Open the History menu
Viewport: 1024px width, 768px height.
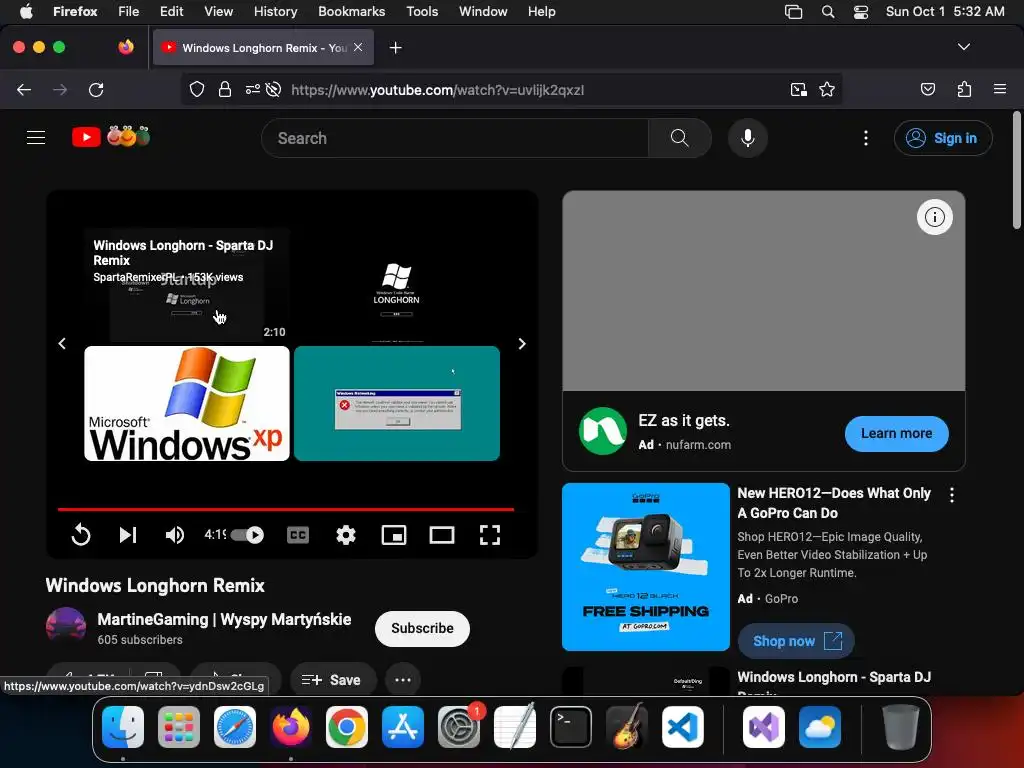[x=276, y=12]
